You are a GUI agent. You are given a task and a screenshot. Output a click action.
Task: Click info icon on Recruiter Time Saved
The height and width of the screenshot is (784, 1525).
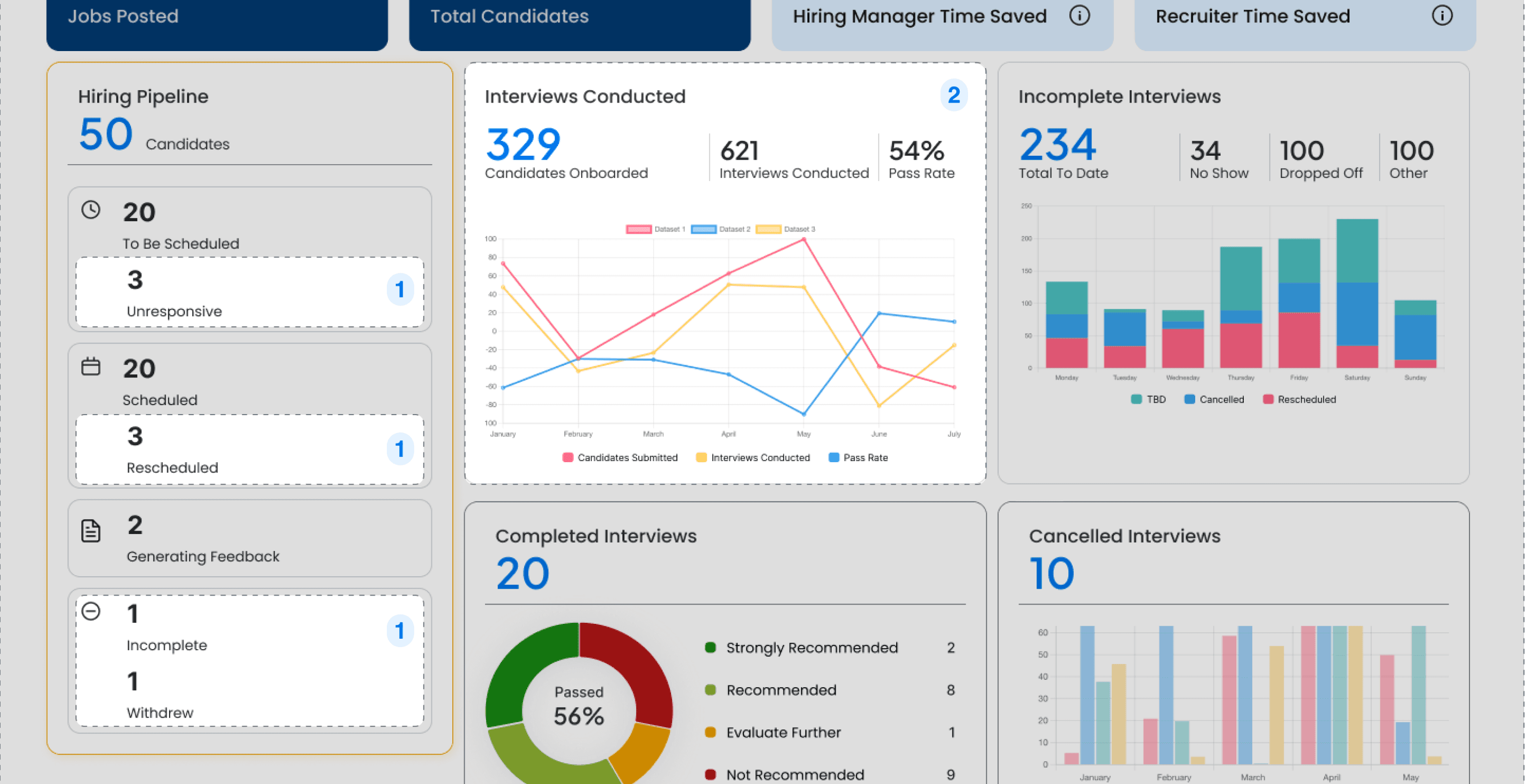coord(1442,15)
